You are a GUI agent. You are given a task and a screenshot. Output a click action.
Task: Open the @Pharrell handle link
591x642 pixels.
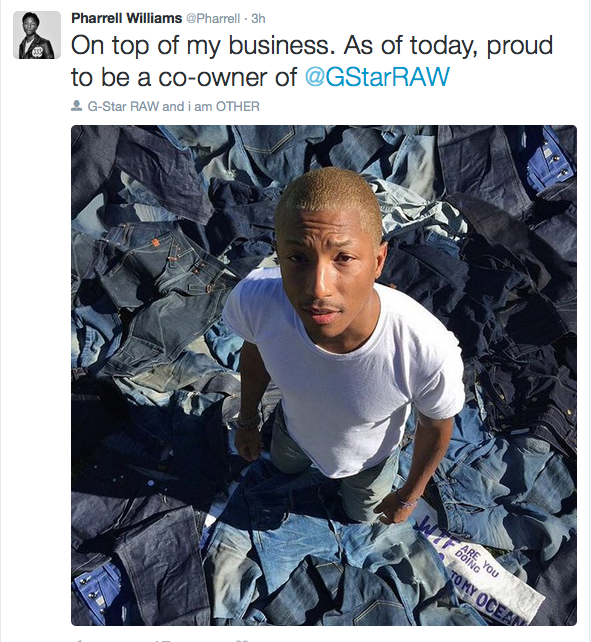pyautogui.click(x=213, y=19)
